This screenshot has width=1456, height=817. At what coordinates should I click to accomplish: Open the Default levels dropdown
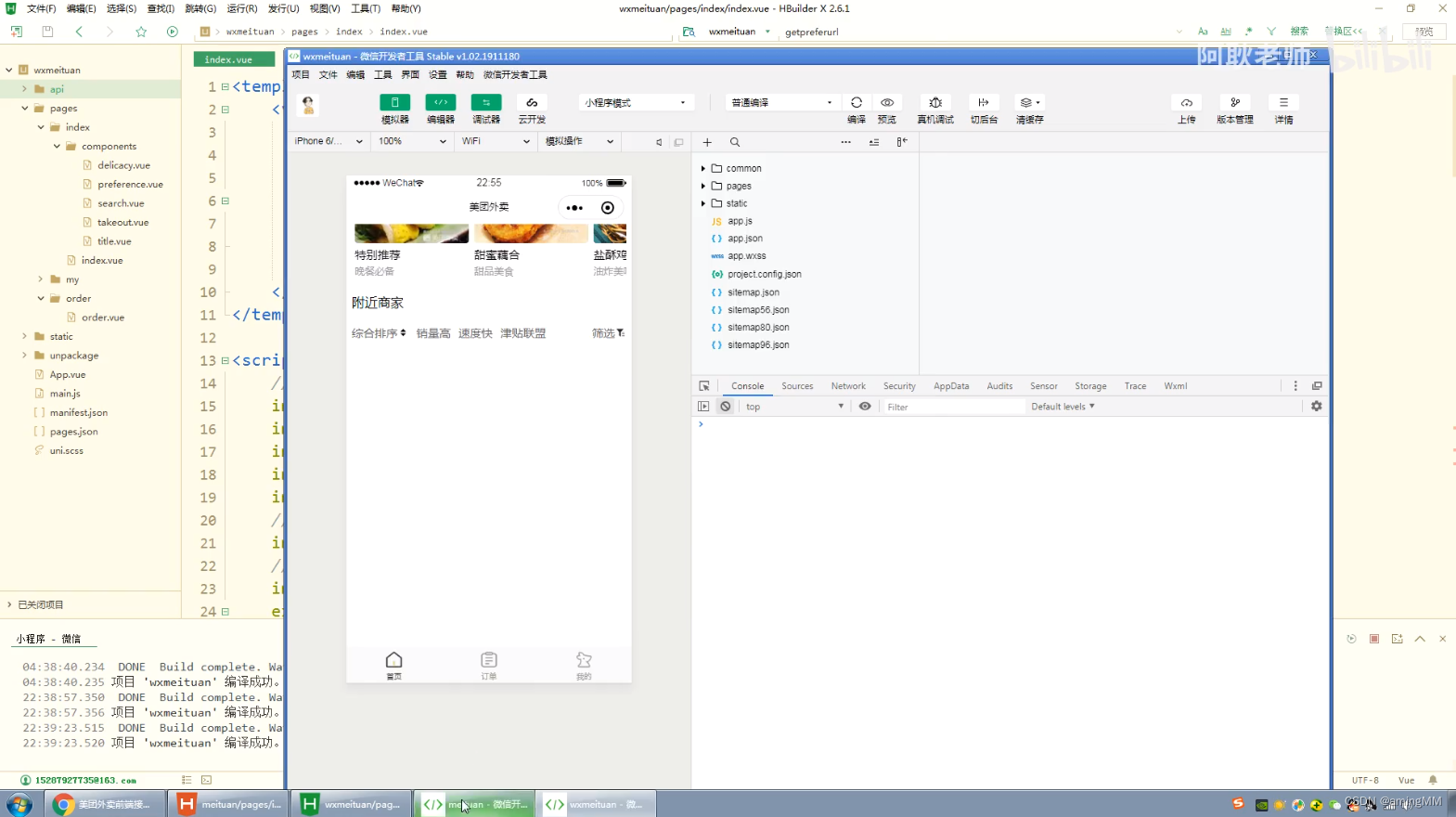coord(1063,407)
